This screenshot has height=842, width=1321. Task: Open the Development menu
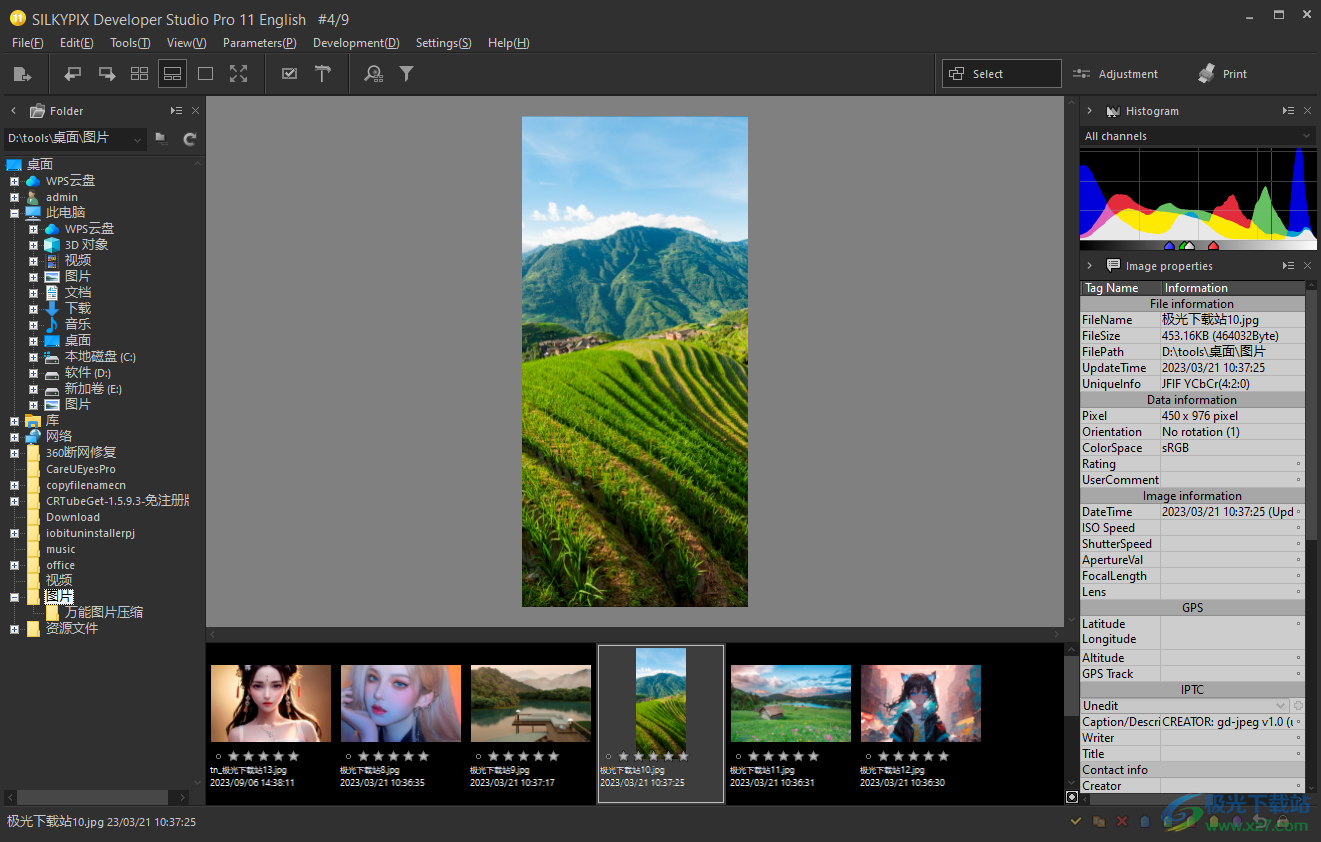355,42
